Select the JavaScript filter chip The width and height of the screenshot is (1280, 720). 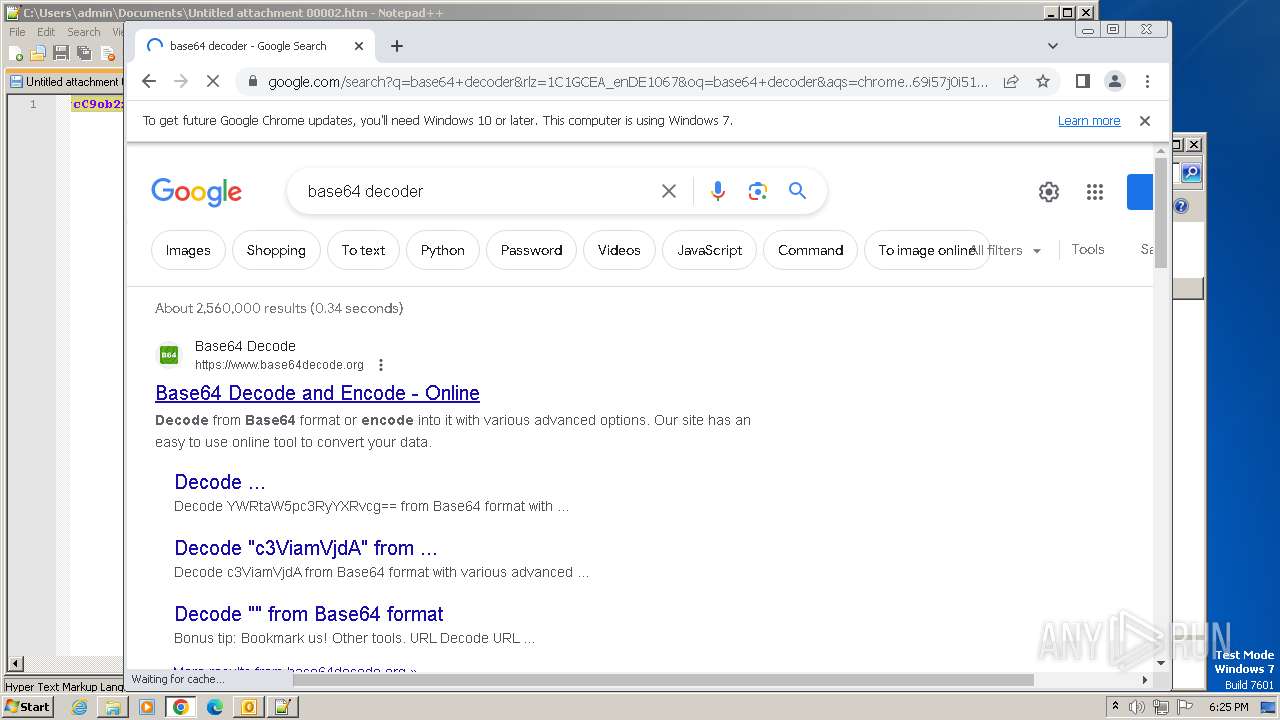click(x=709, y=250)
